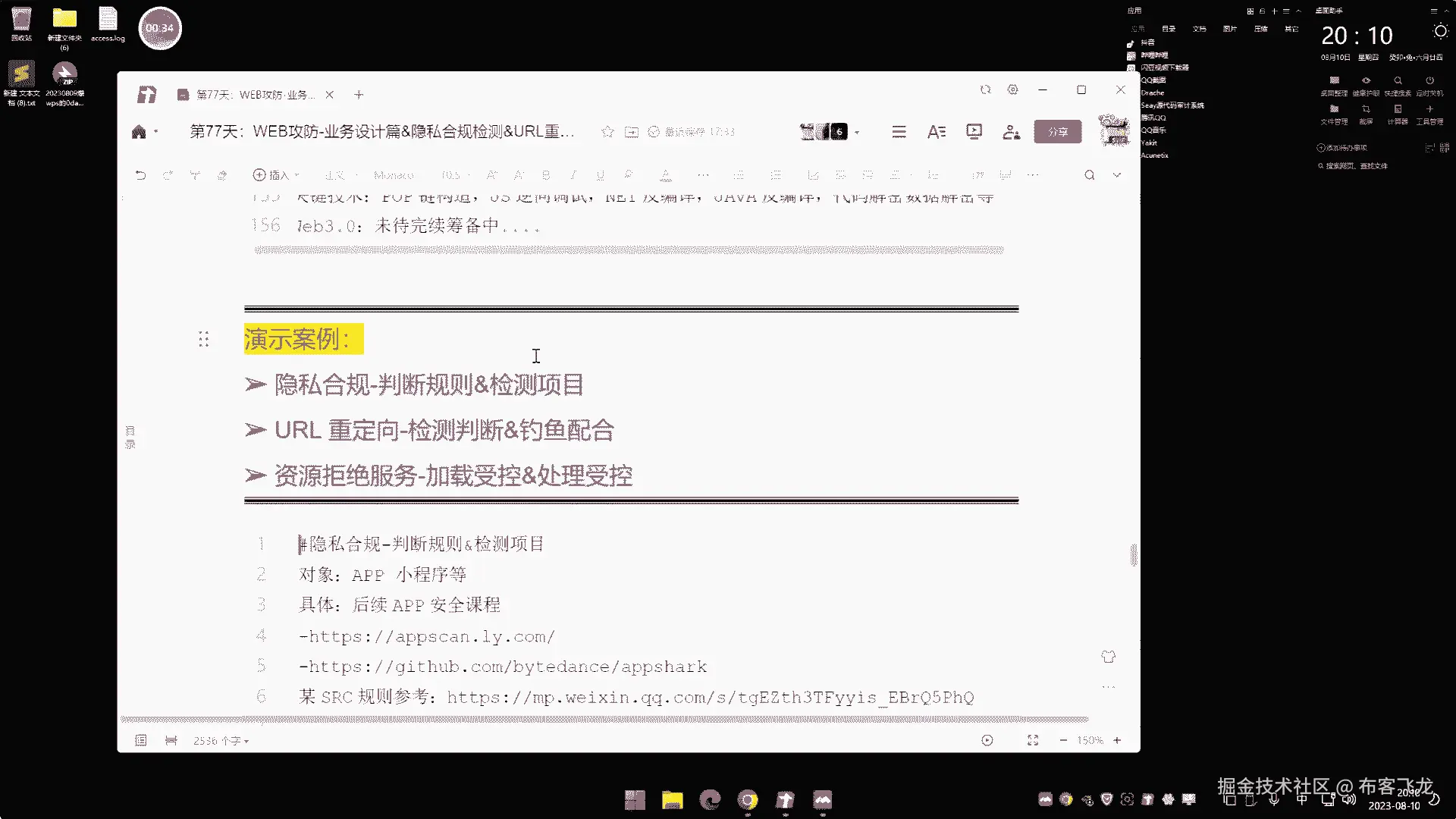Collapse toolbar with chevron at right
Image resolution: width=1456 pixels, height=819 pixels.
pyautogui.click(x=1116, y=175)
